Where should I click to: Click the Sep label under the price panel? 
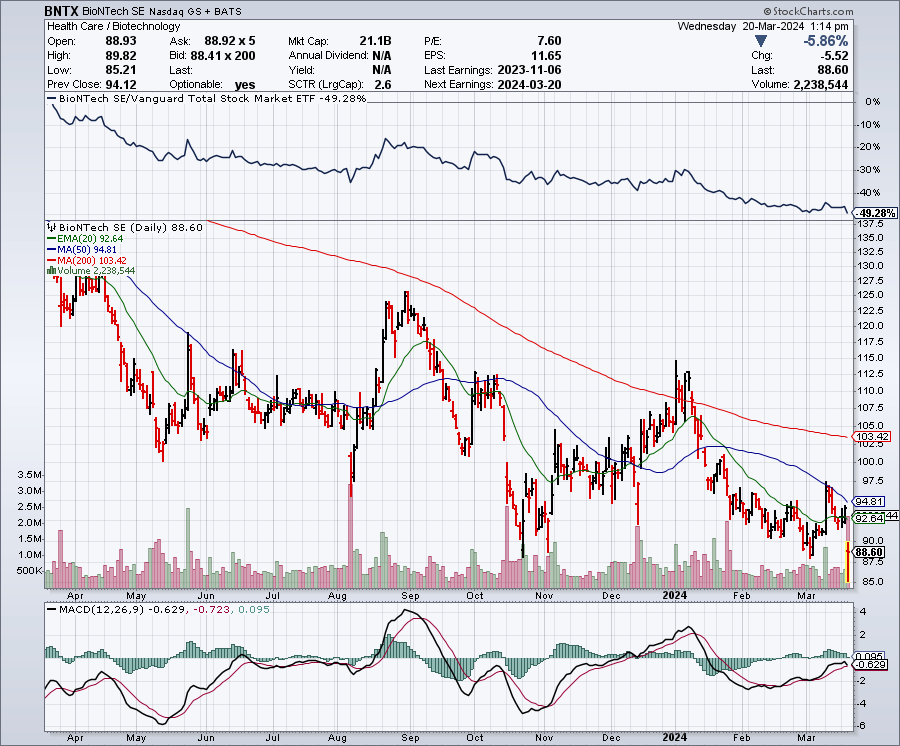click(x=410, y=596)
